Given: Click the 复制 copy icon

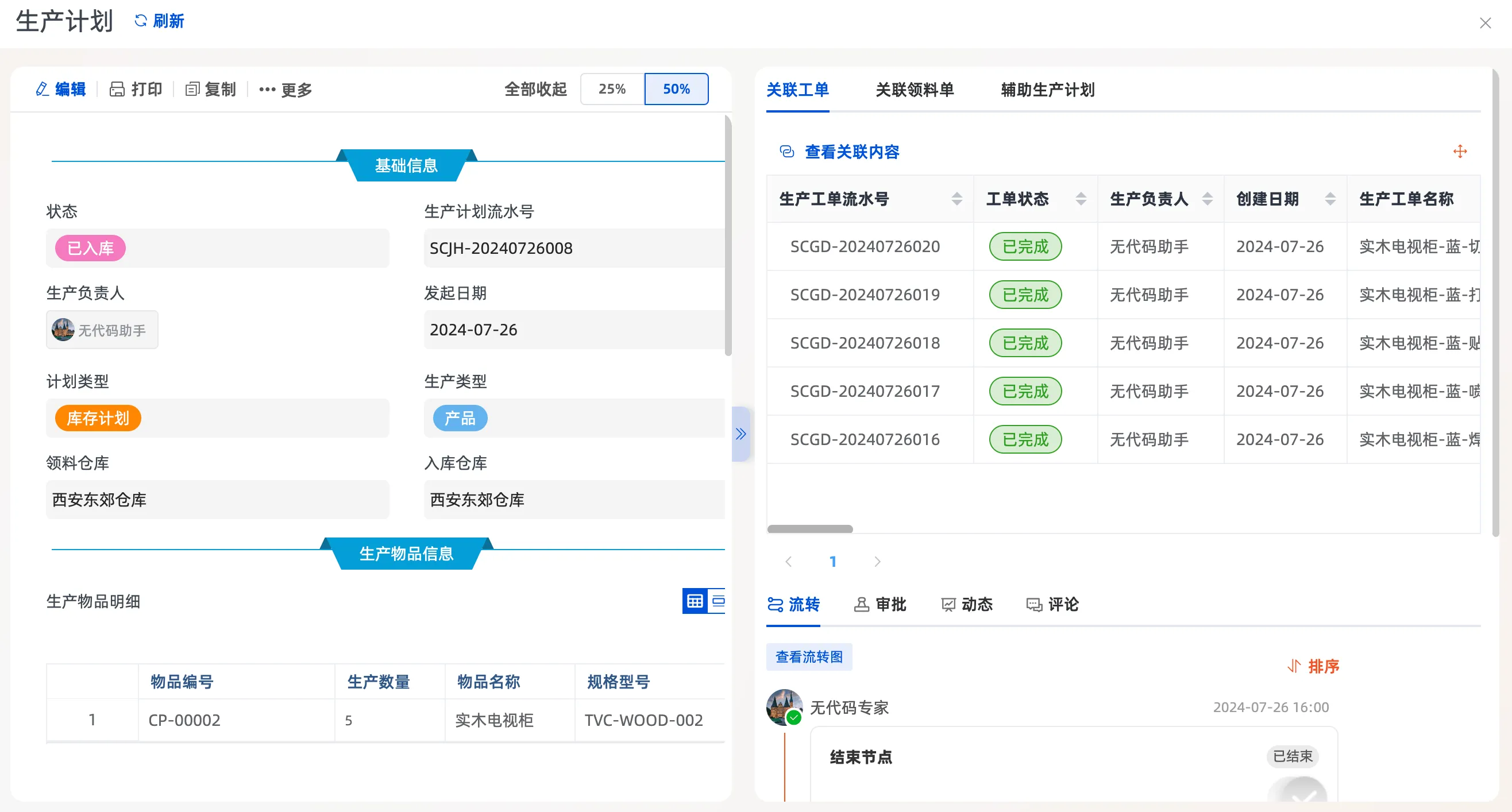Looking at the screenshot, I should [x=192, y=89].
